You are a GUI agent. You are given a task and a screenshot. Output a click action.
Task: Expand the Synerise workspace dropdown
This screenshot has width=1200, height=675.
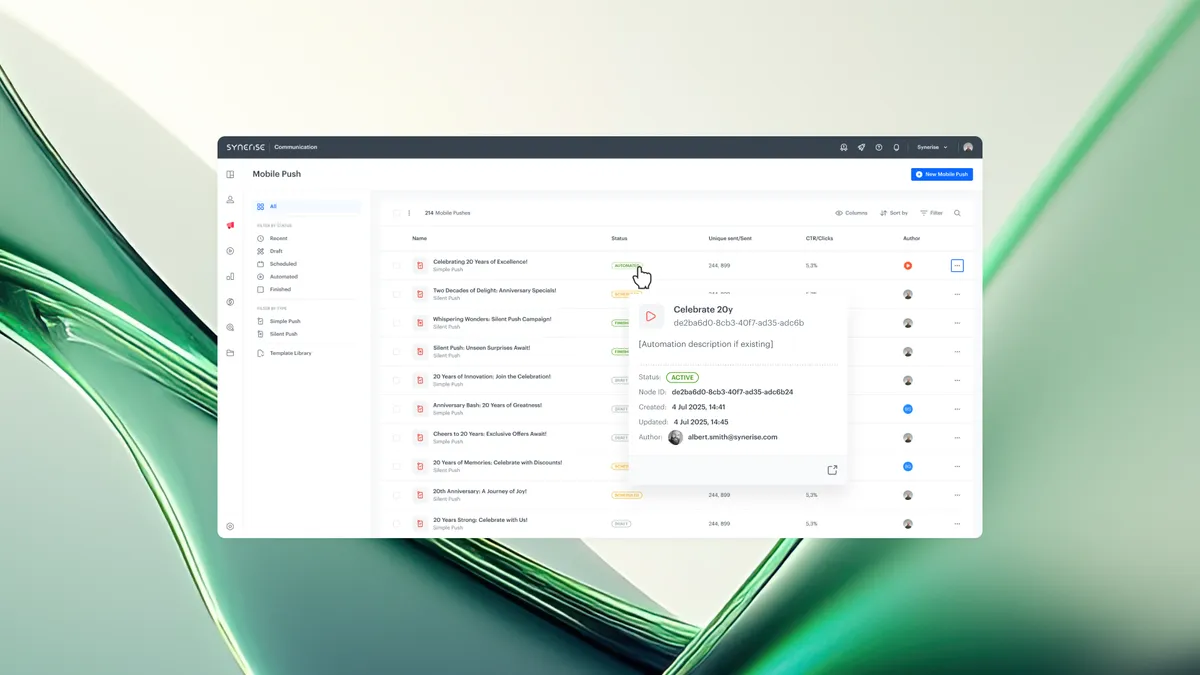[932, 147]
